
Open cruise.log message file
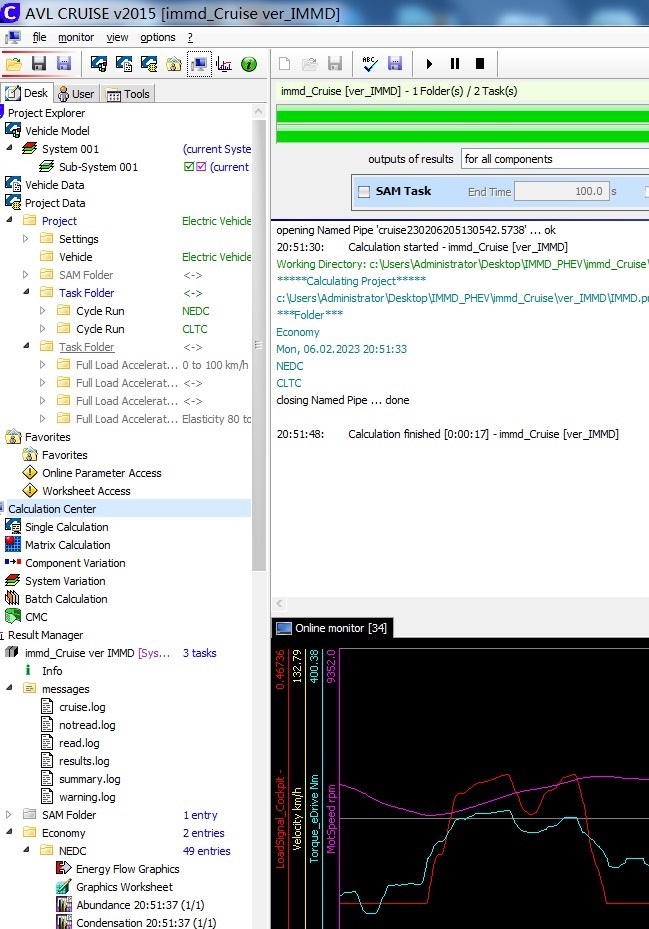pyautogui.click(x=82, y=707)
